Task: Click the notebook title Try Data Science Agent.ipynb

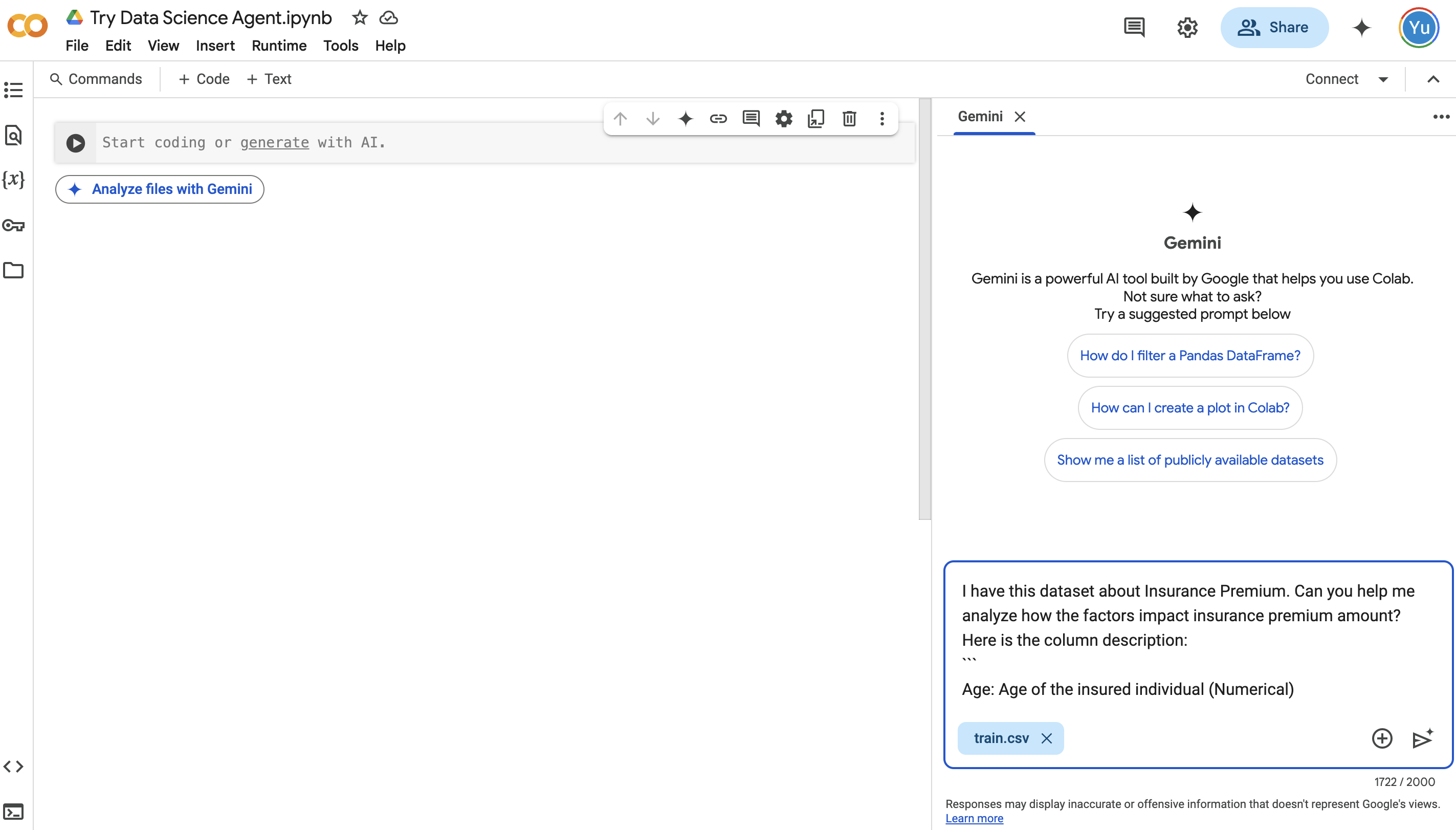Action: click(x=211, y=18)
